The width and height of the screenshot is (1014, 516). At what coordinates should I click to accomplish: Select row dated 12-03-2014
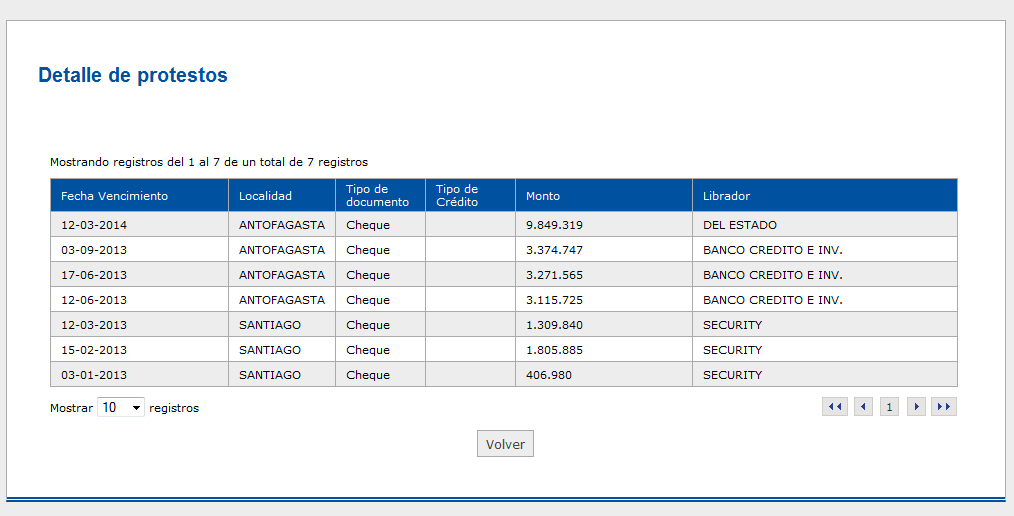pyautogui.click(x=504, y=224)
